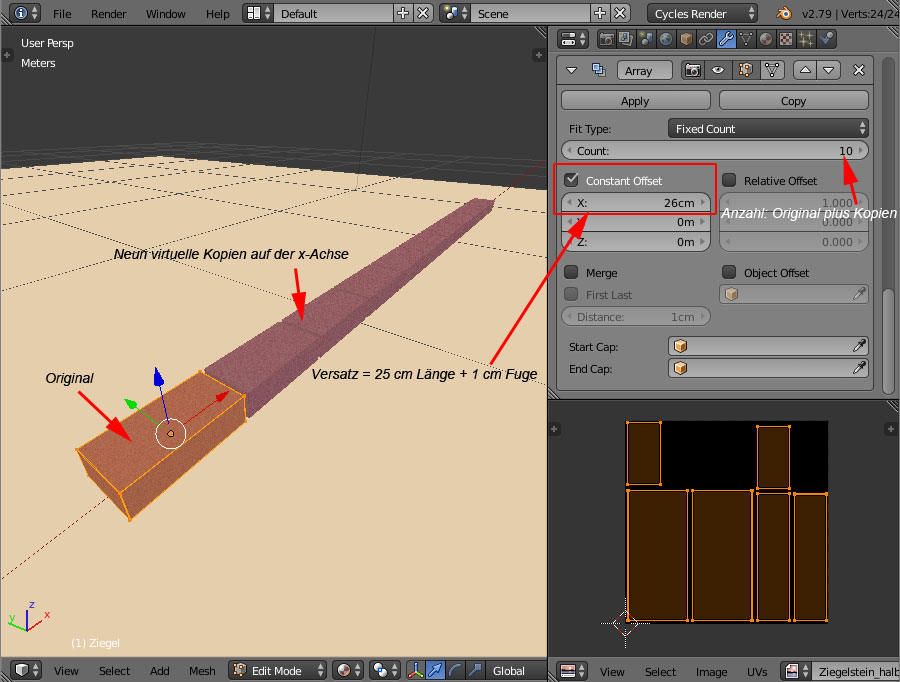
Task: Move Array modifier up in stack
Action: tap(805, 70)
